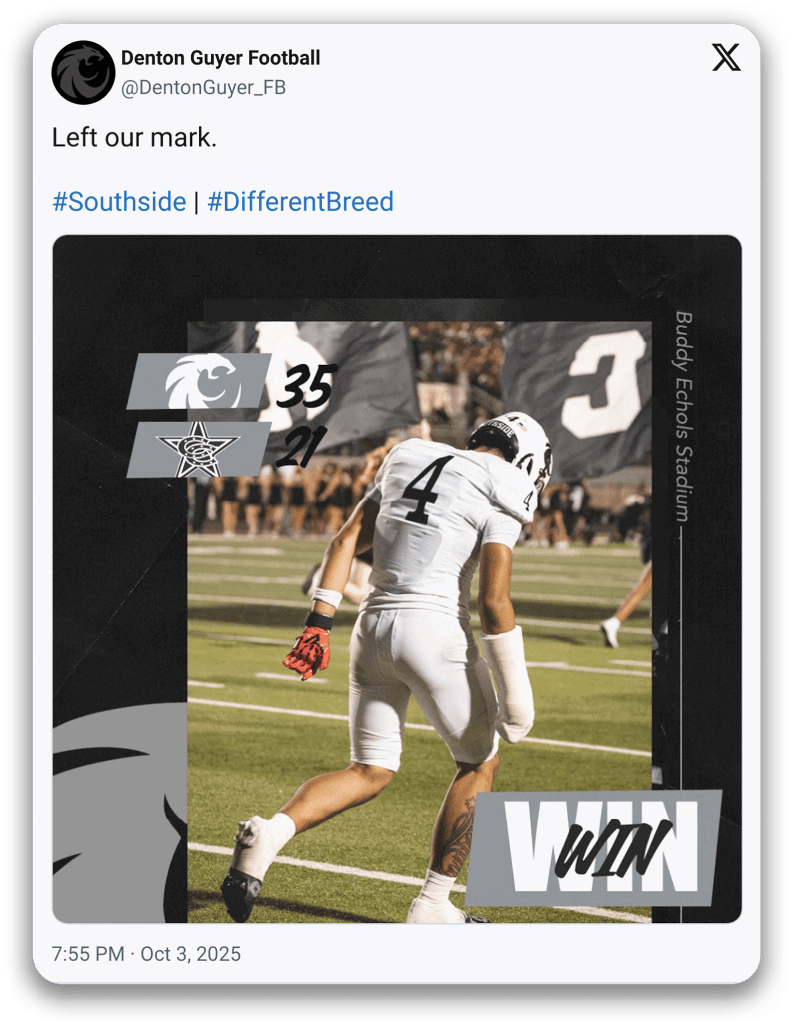This screenshot has width=793, height=1026.
Task: Click the score number 35 in graphic
Action: [x=306, y=385]
